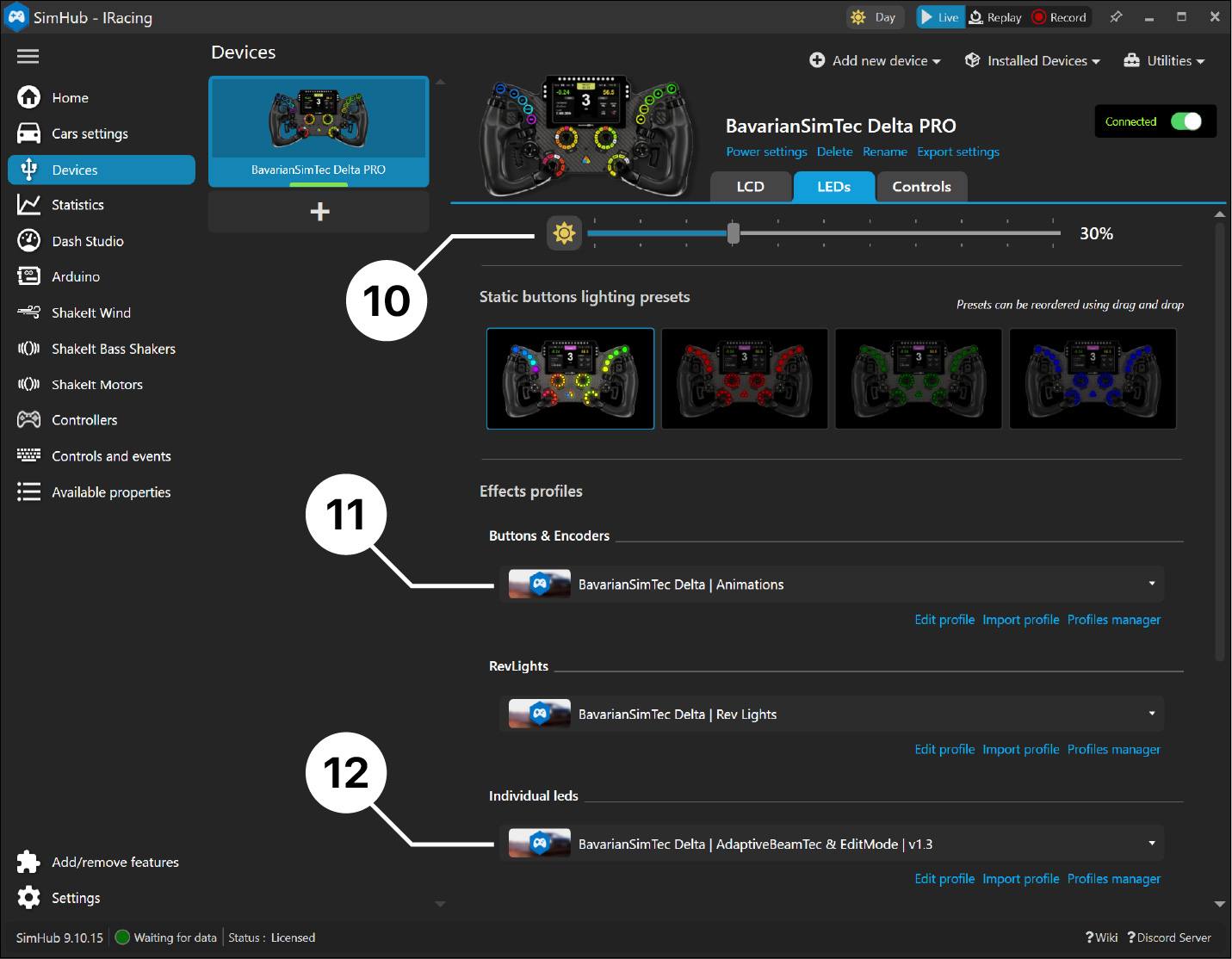Switch to the LCD tab

click(x=750, y=187)
